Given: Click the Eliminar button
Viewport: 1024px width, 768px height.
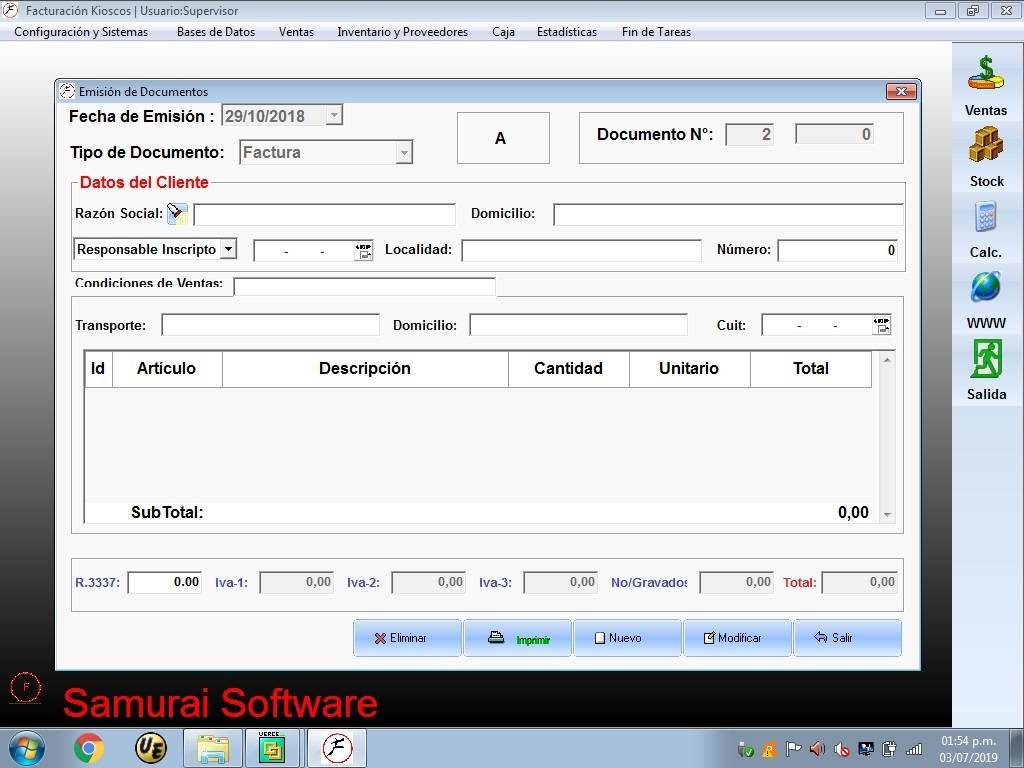Looking at the screenshot, I should point(408,638).
